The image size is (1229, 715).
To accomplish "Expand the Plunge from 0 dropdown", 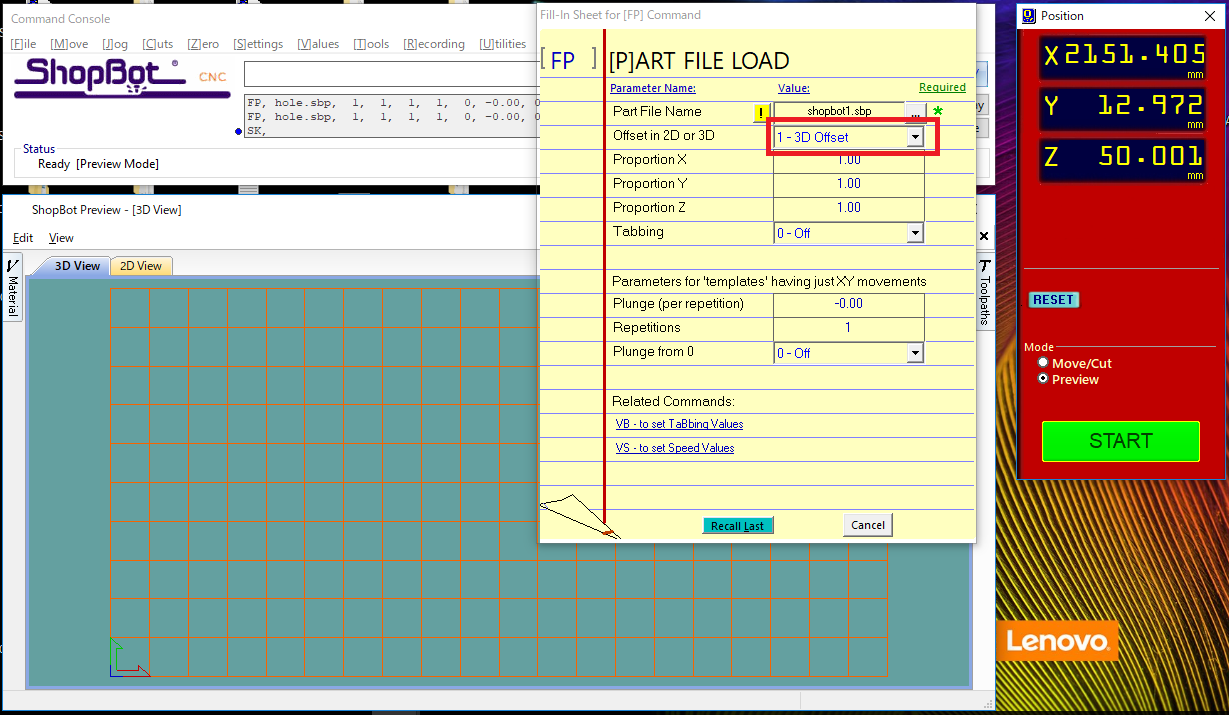I will click(914, 353).
